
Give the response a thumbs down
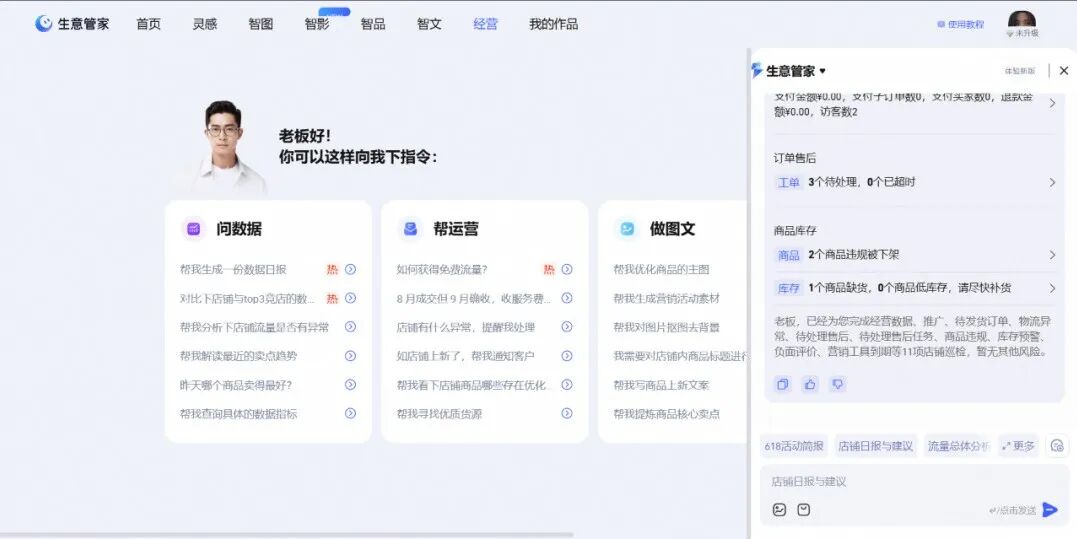point(838,384)
